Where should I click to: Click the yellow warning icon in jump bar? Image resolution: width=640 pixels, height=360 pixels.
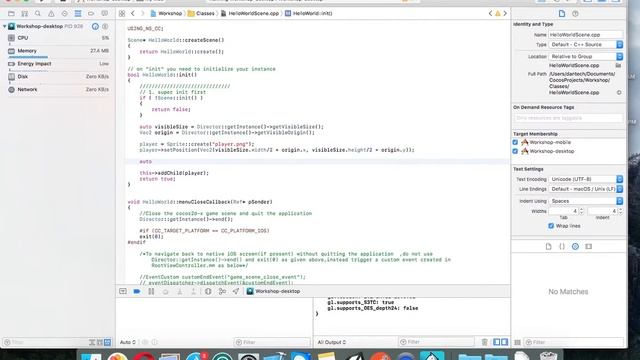click(x=498, y=13)
